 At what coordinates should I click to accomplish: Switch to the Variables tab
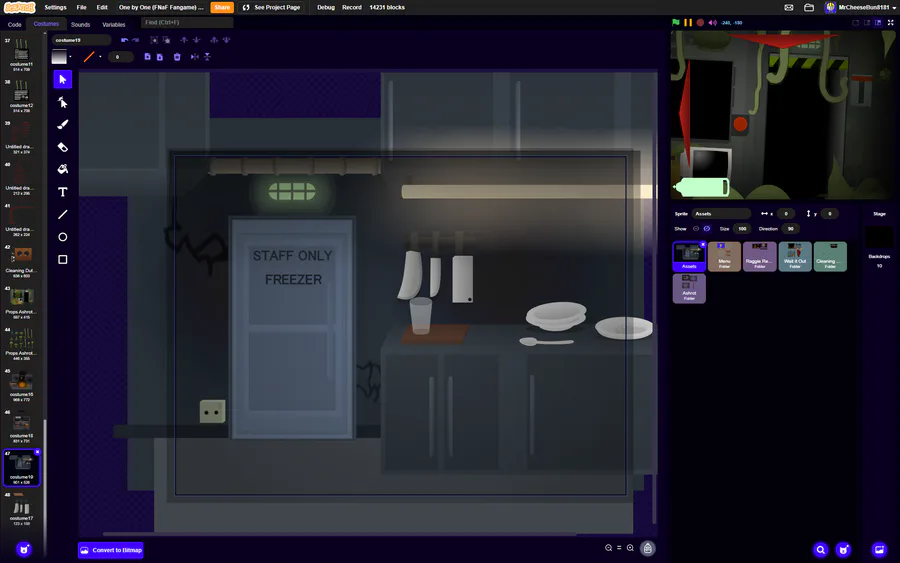point(114,24)
